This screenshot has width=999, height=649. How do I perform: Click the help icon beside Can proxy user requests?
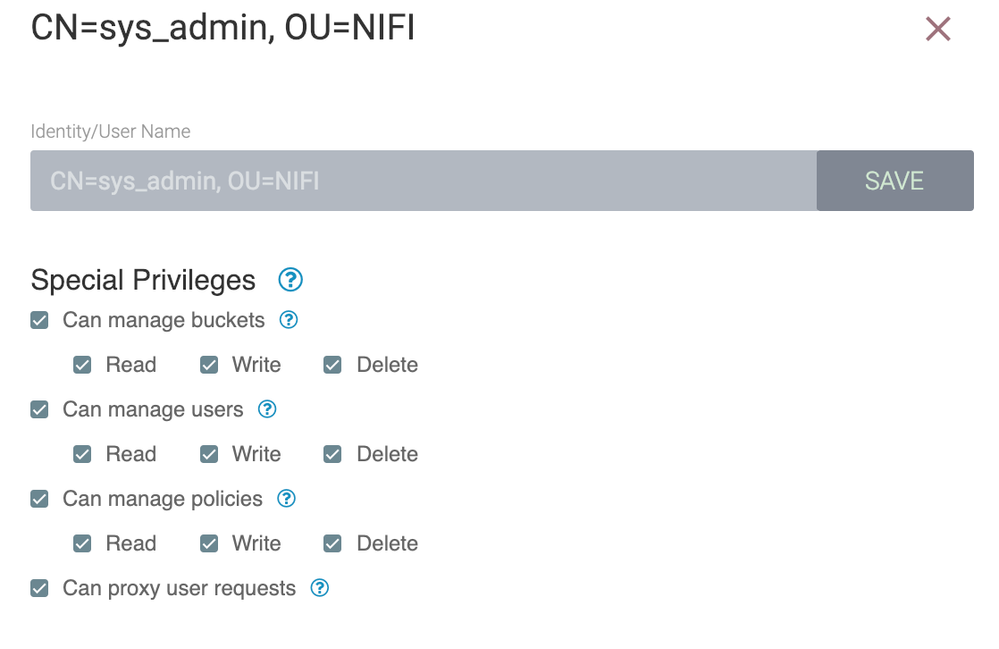[319, 588]
